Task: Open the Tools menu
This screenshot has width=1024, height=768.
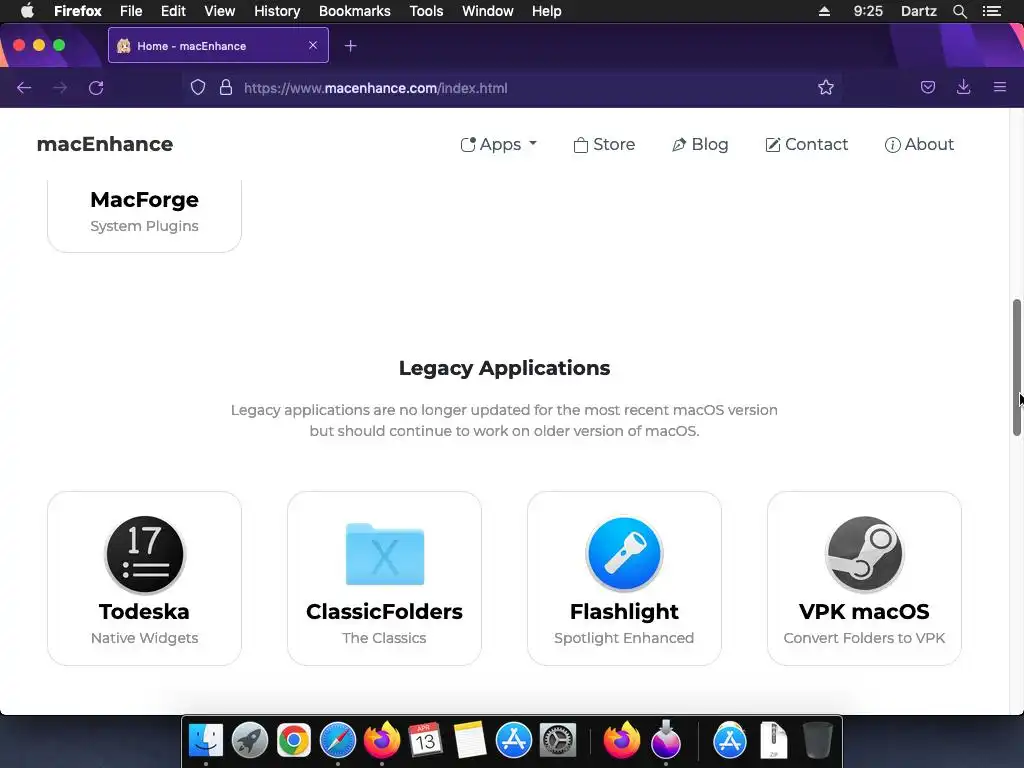Action: [x=426, y=11]
